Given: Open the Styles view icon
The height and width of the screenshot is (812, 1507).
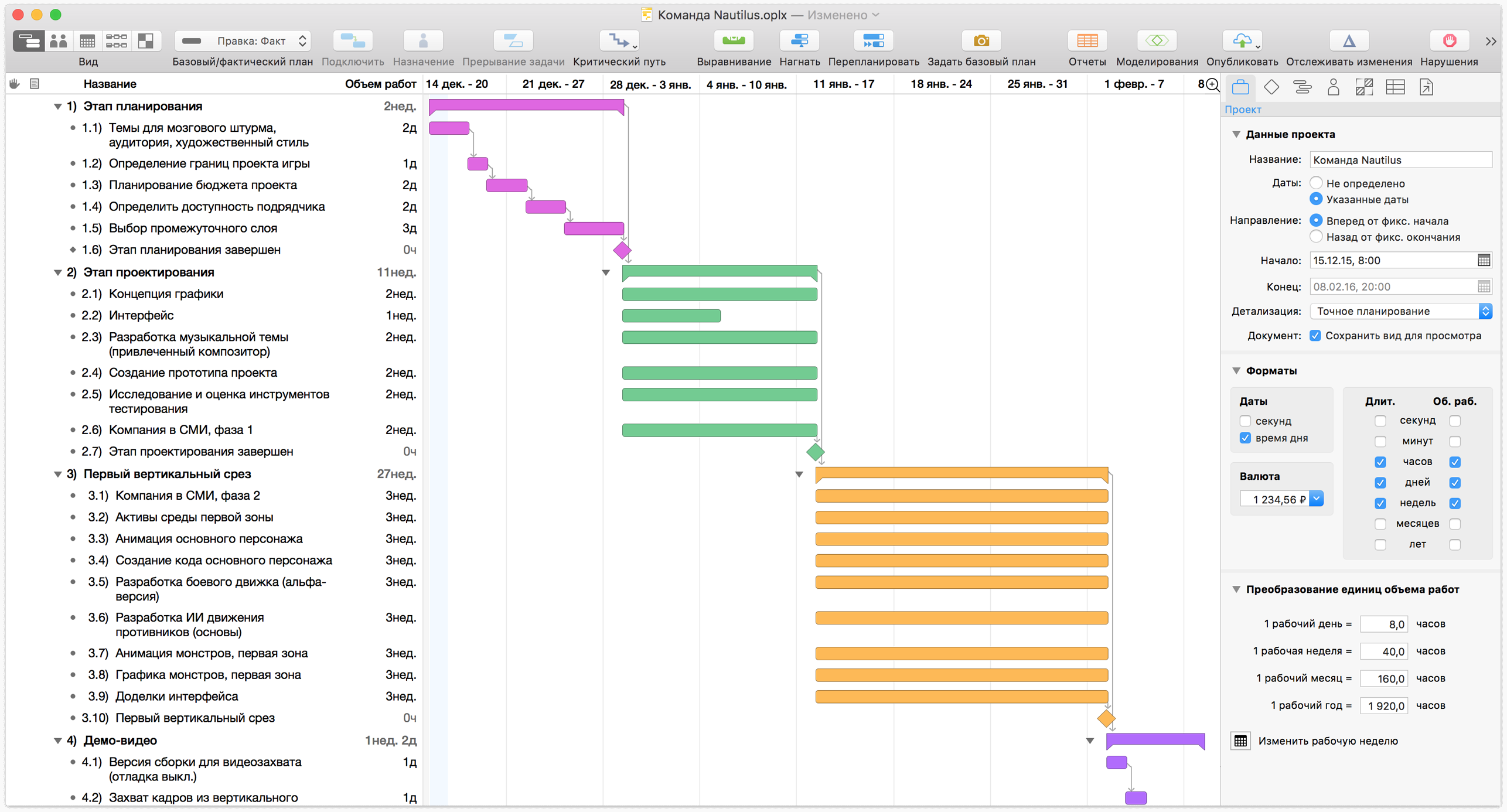Looking at the screenshot, I should [x=146, y=41].
